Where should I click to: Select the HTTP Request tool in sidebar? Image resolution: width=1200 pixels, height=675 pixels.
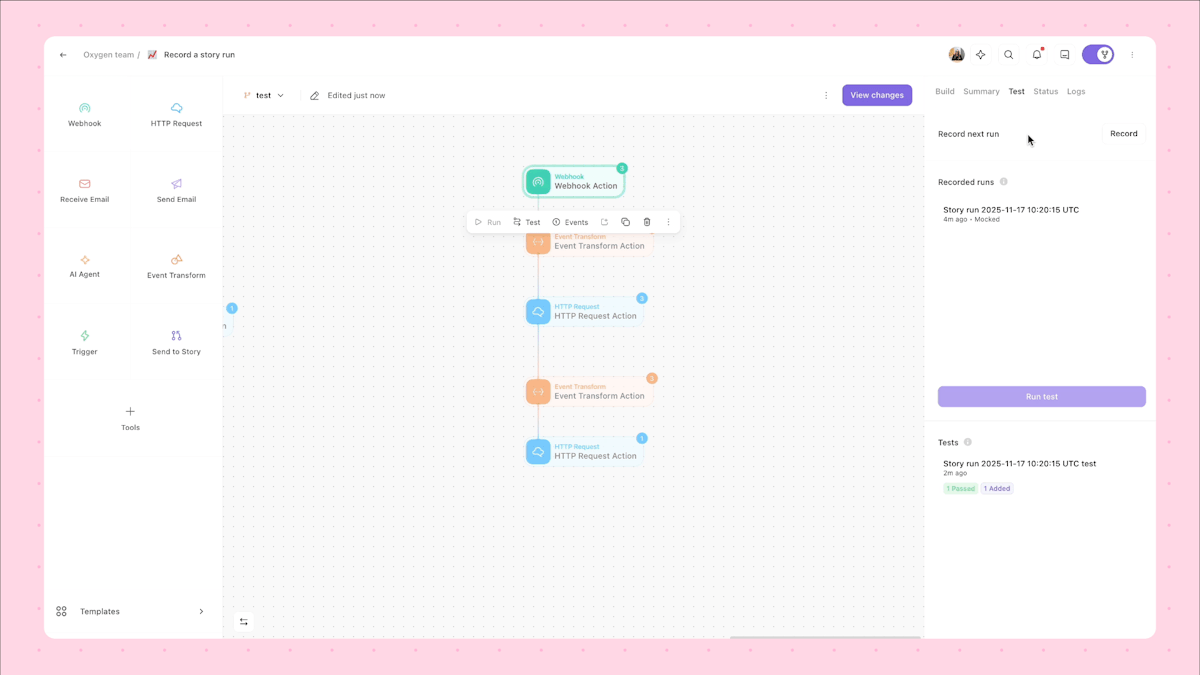pyautogui.click(x=176, y=115)
